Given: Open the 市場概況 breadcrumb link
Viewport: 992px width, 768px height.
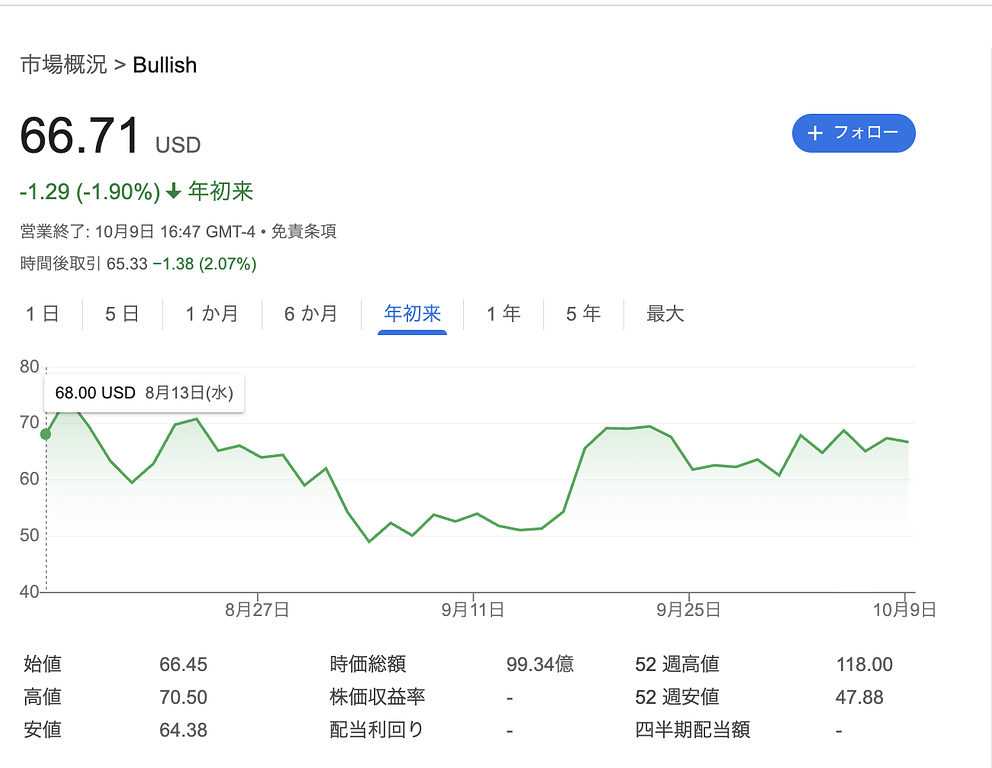Looking at the screenshot, I should click(x=63, y=66).
